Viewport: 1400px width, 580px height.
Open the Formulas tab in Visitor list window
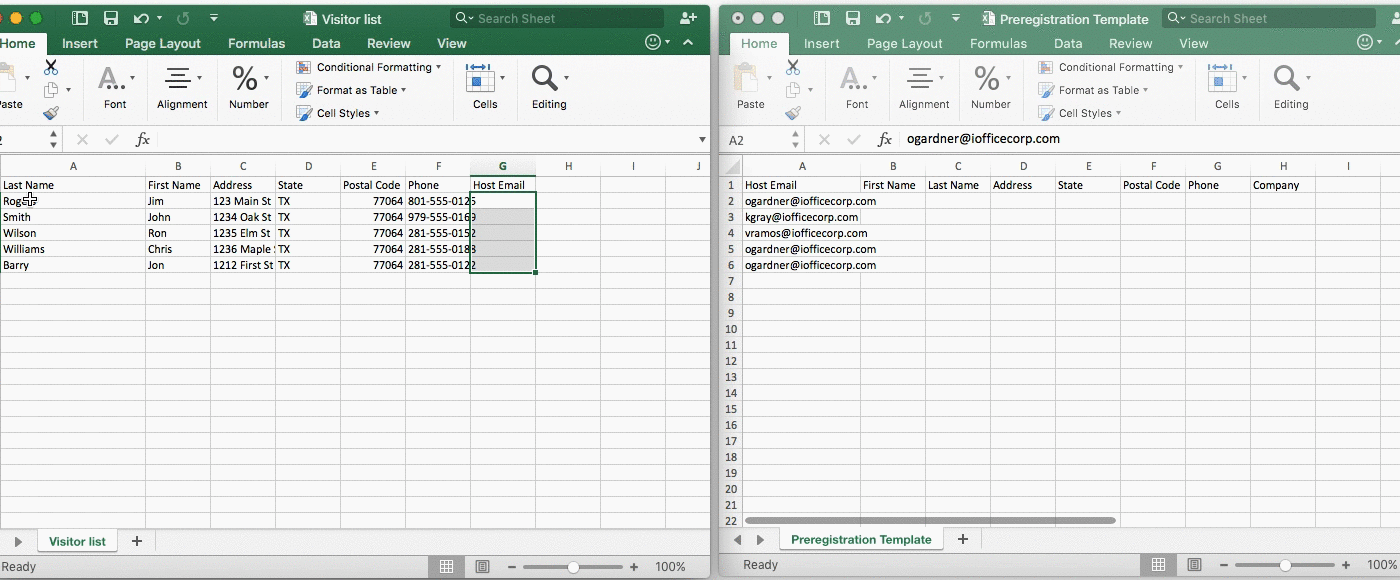(256, 43)
